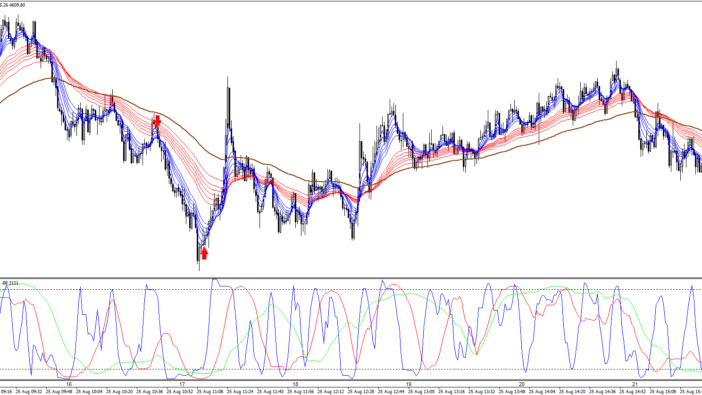Screen dimensions: 702x395
Task: Select the 25 Aug 14:04 time label
Action: [x=543, y=391]
